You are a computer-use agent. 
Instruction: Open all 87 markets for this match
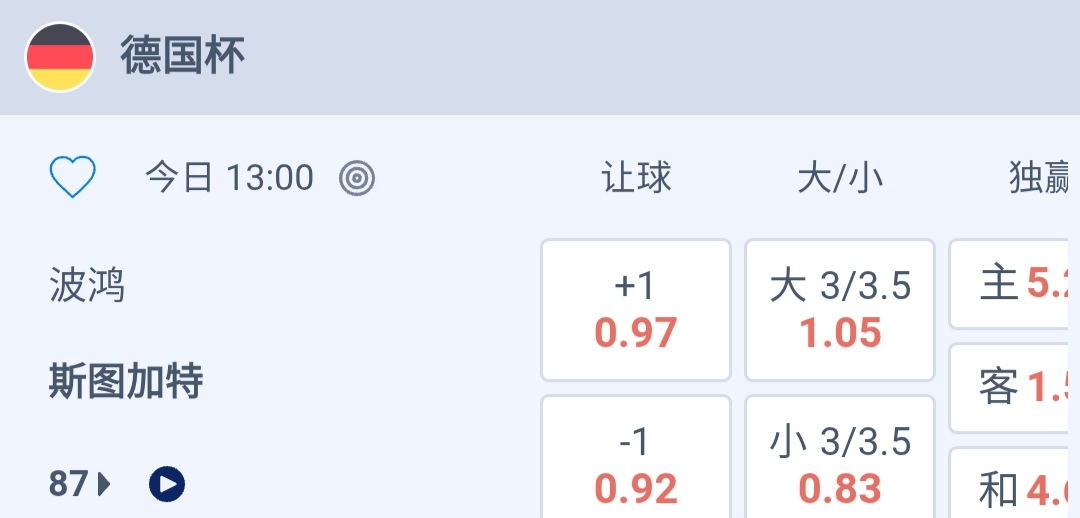click(x=69, y=484)
